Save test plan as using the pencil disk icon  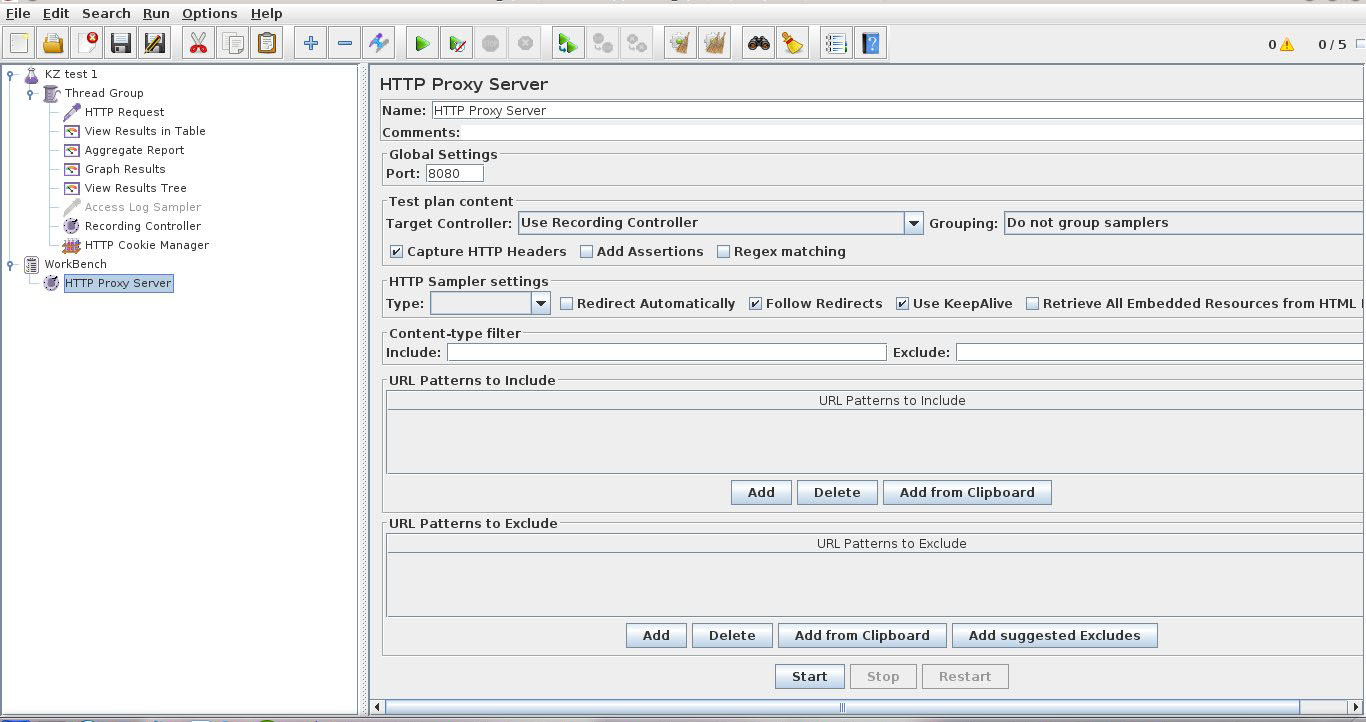pos(155,43)
